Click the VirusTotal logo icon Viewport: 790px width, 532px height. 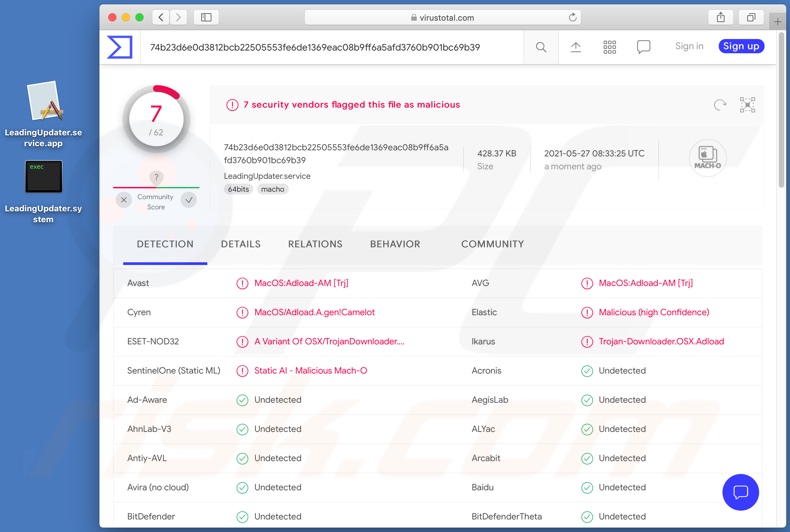pos(120,47)
